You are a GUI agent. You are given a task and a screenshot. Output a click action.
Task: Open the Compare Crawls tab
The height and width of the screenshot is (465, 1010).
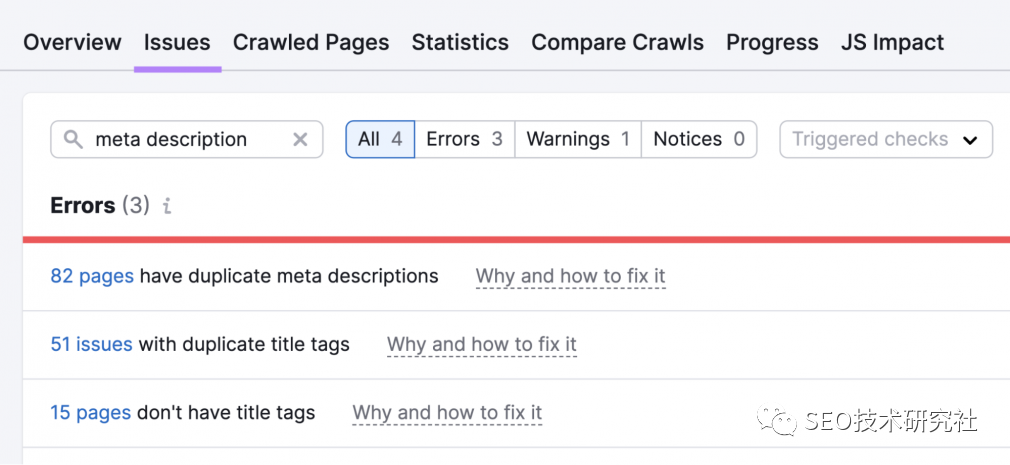click(617, 42)
